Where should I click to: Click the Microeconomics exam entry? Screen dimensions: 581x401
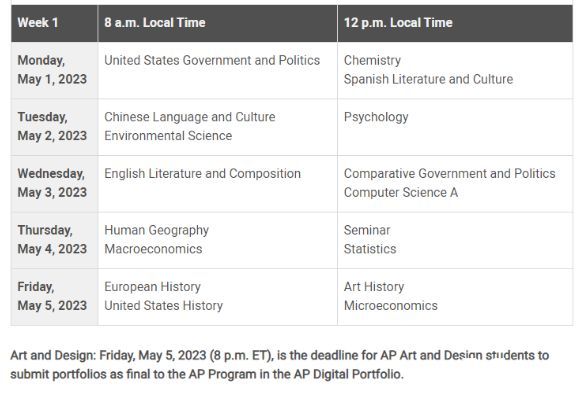click(391, 306)
